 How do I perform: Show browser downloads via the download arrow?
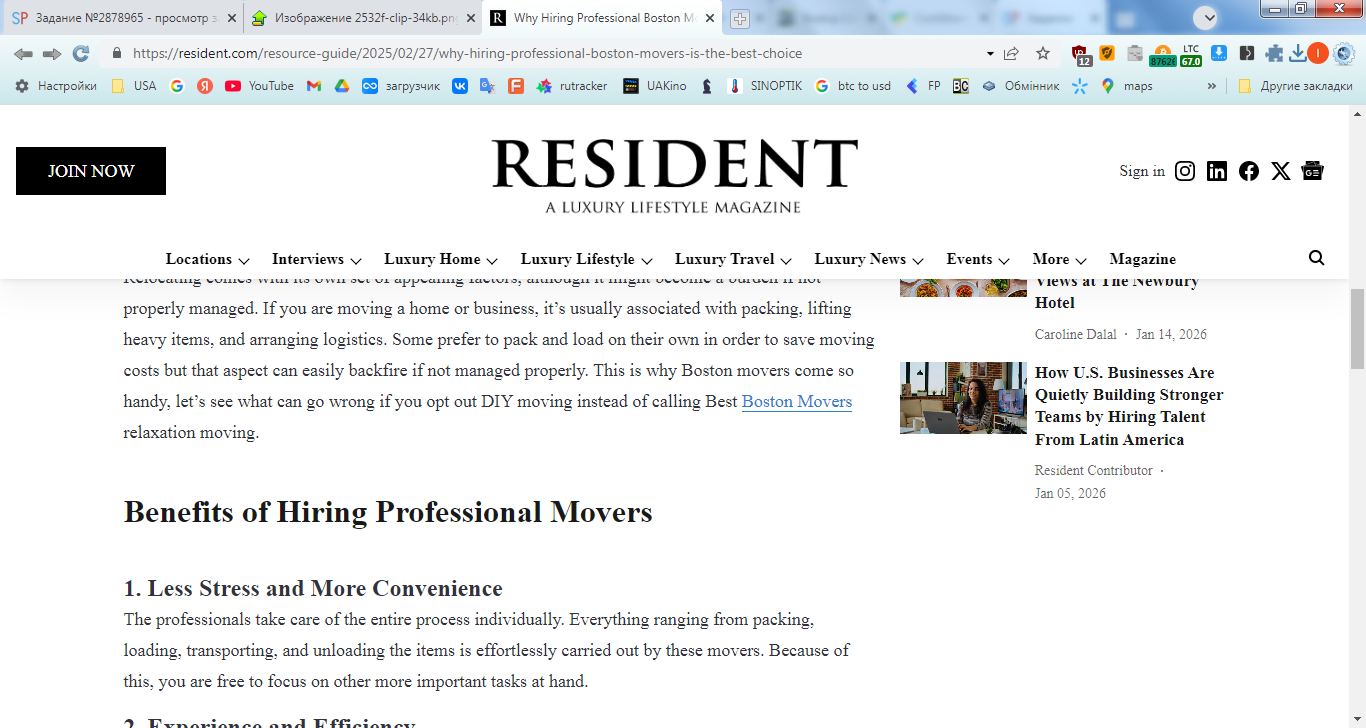[x=1298, y=54]
